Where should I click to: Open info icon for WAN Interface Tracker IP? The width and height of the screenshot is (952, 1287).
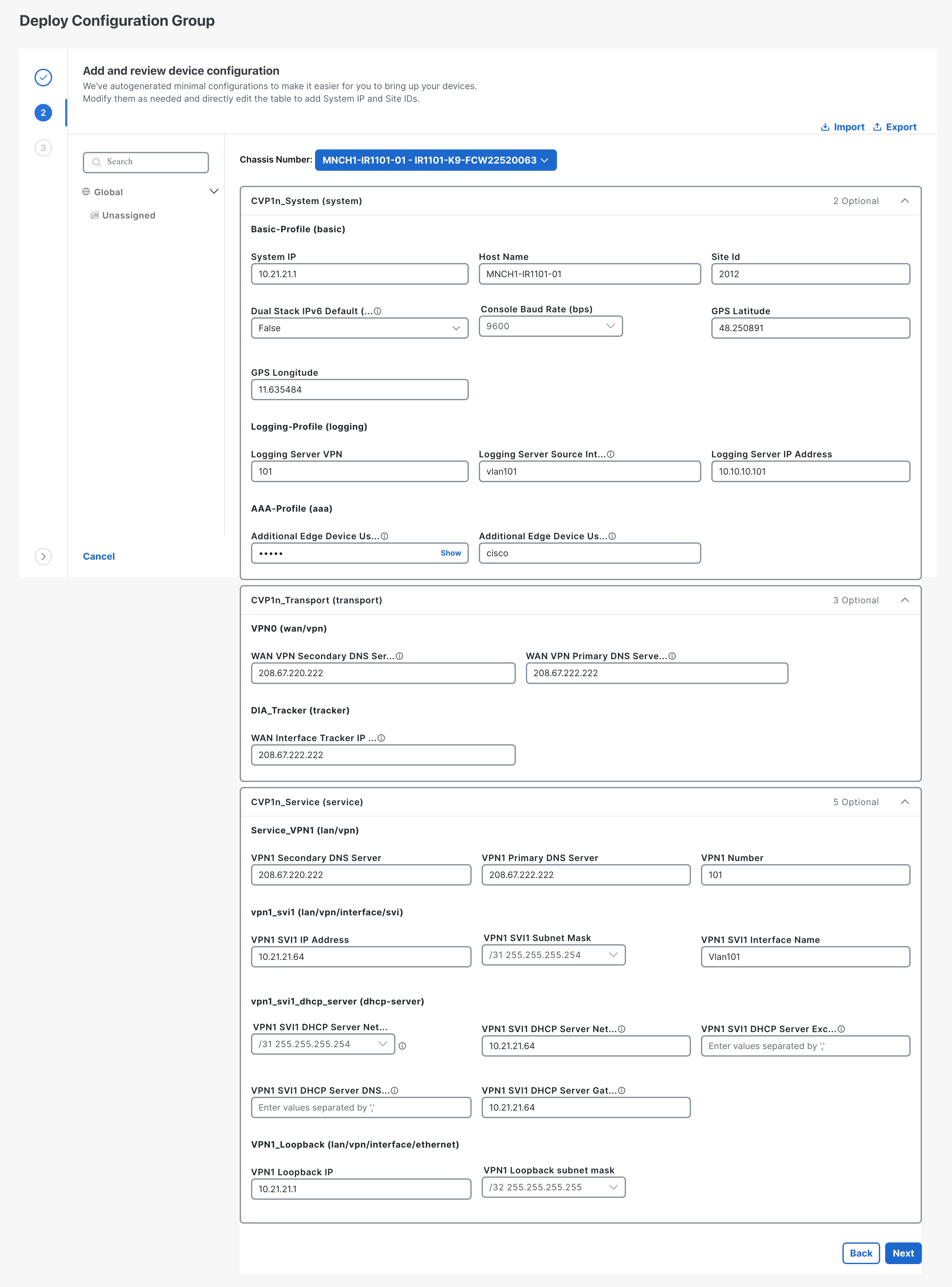[381, 738]
